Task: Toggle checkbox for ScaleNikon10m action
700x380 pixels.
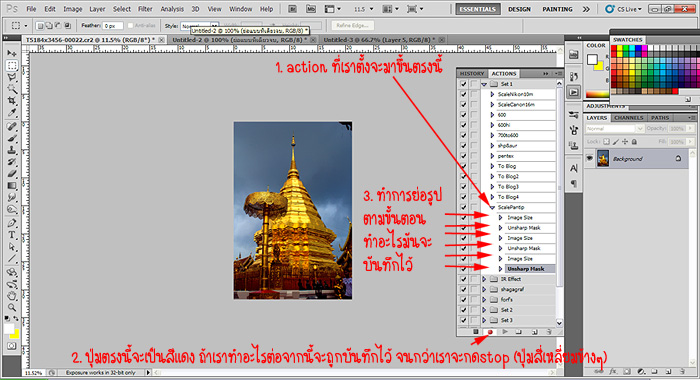Action: coord(463,94)
